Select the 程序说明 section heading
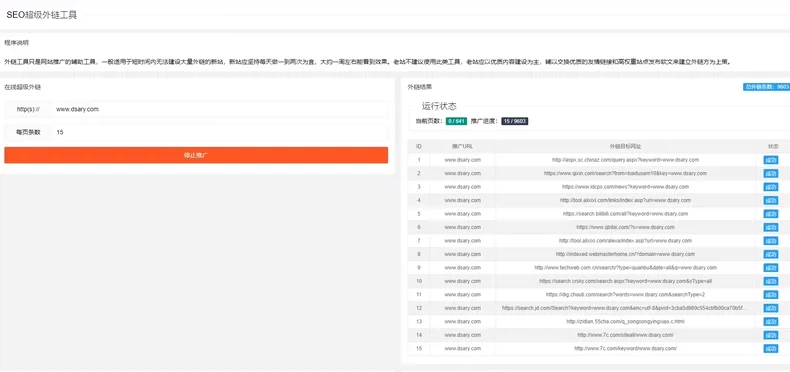 17,43
